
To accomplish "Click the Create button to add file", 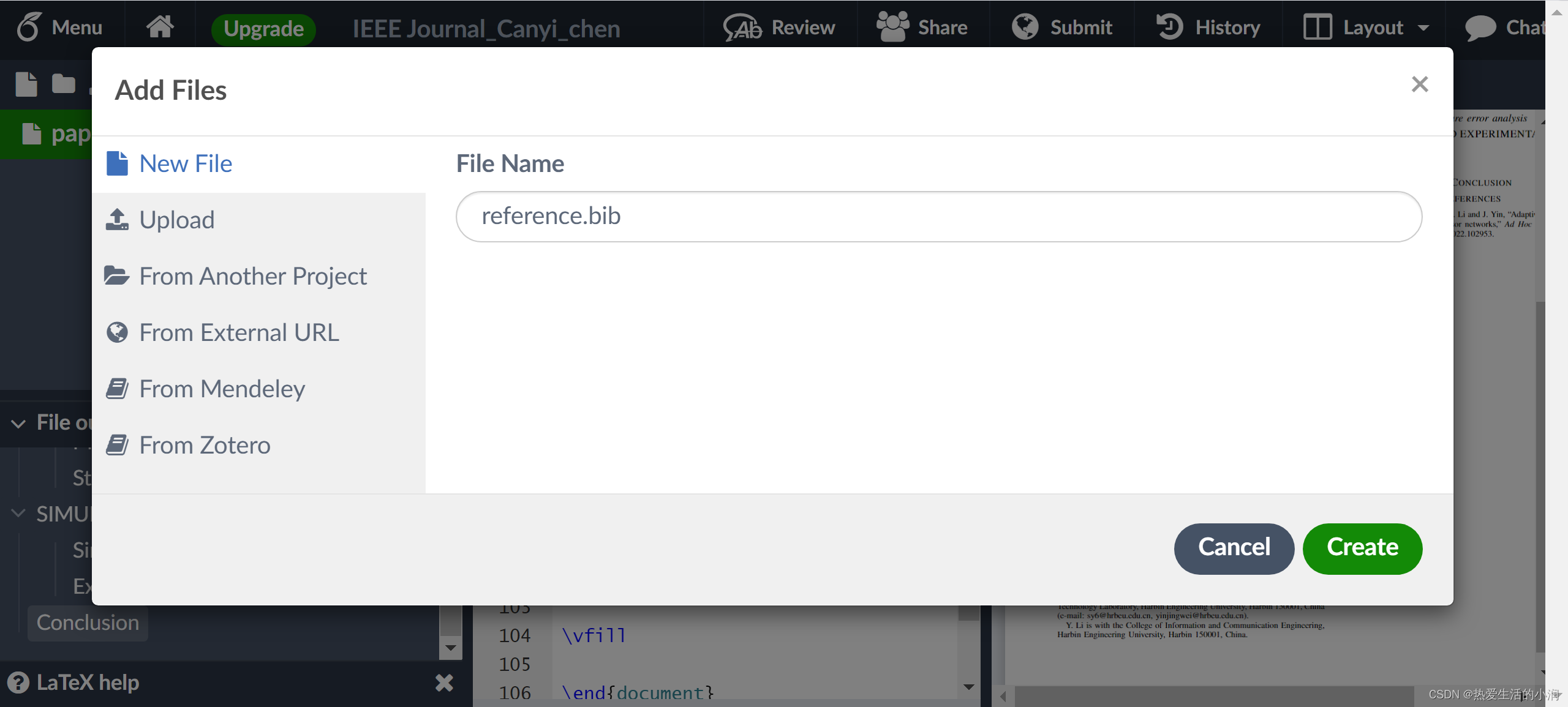I will 1362,547.
